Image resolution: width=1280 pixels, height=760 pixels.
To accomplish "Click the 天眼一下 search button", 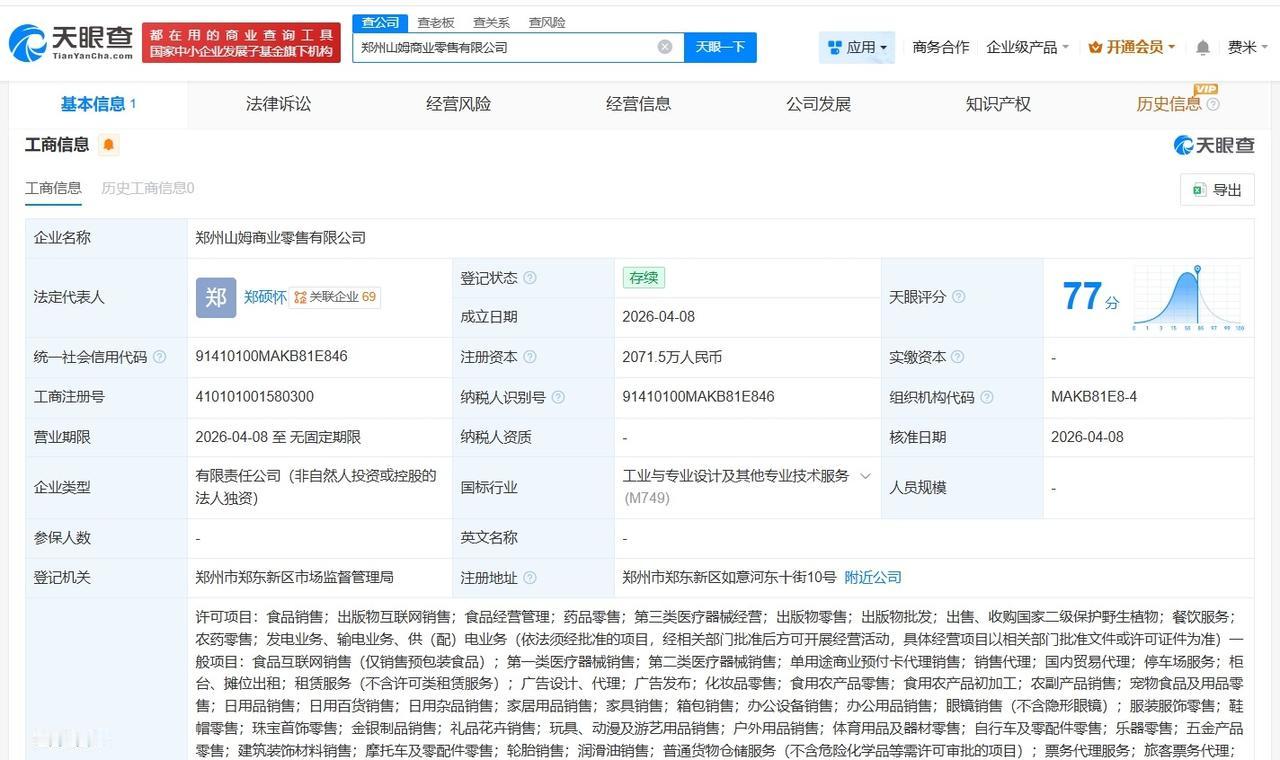I will (x=721, y=46).
